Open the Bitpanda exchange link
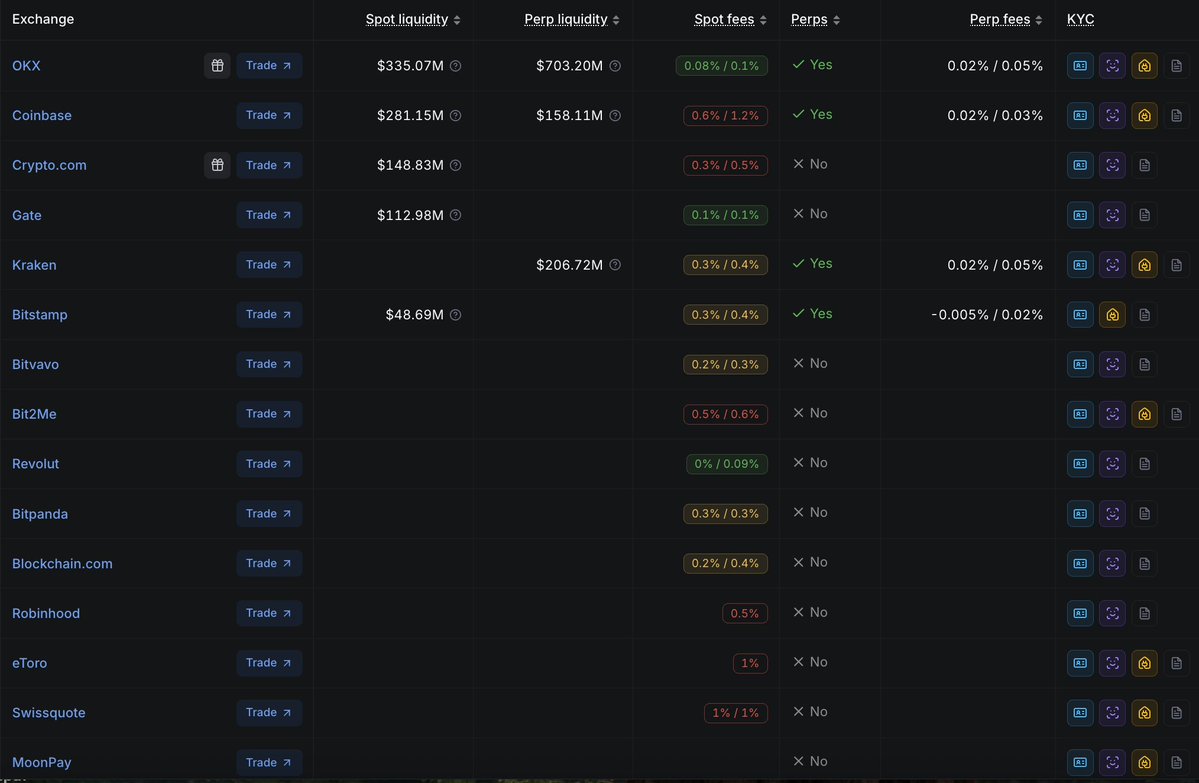 (x=40, y=514)
